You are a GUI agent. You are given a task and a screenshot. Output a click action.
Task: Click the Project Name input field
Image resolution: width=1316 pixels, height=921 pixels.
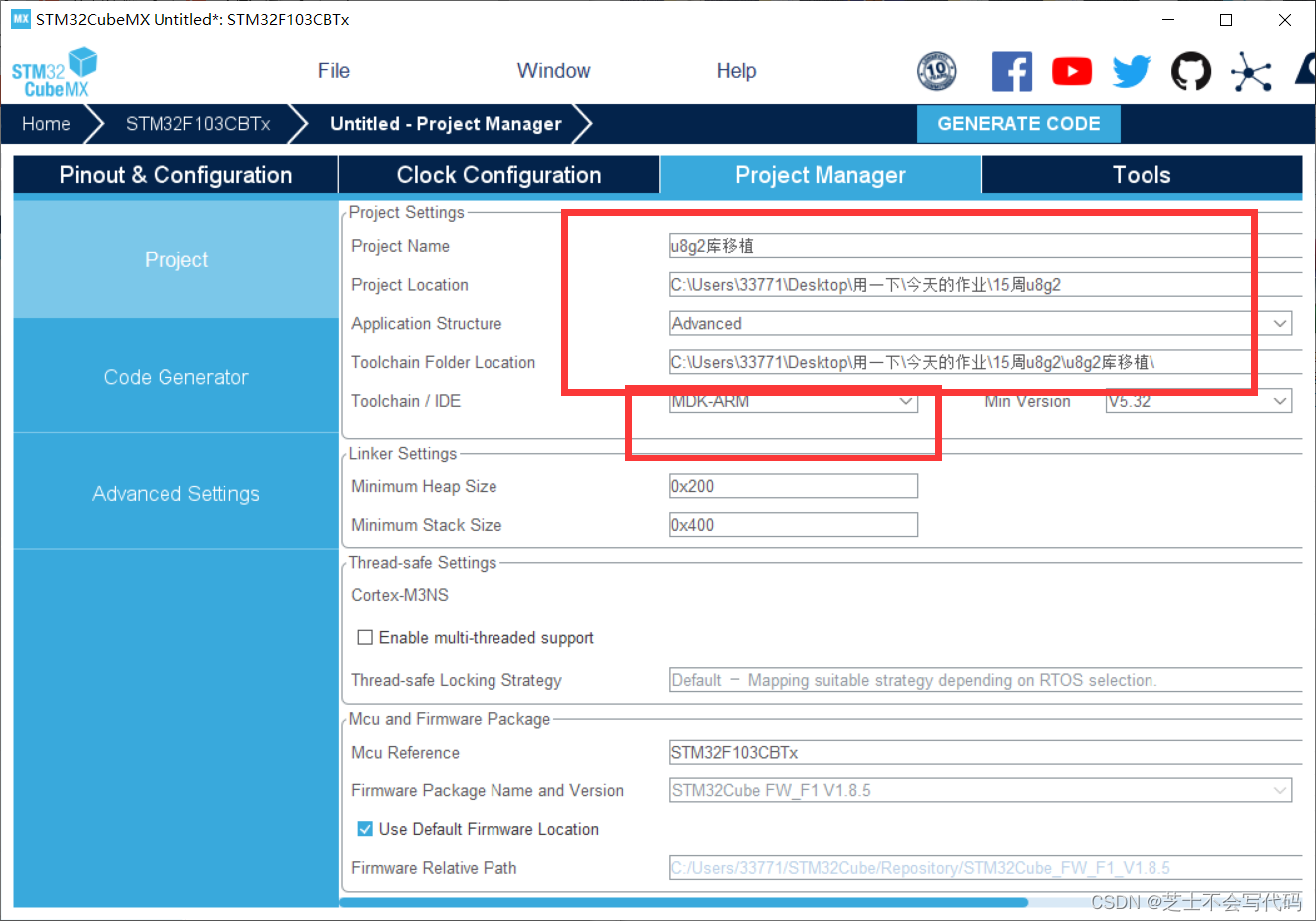(x=985, y=246)
